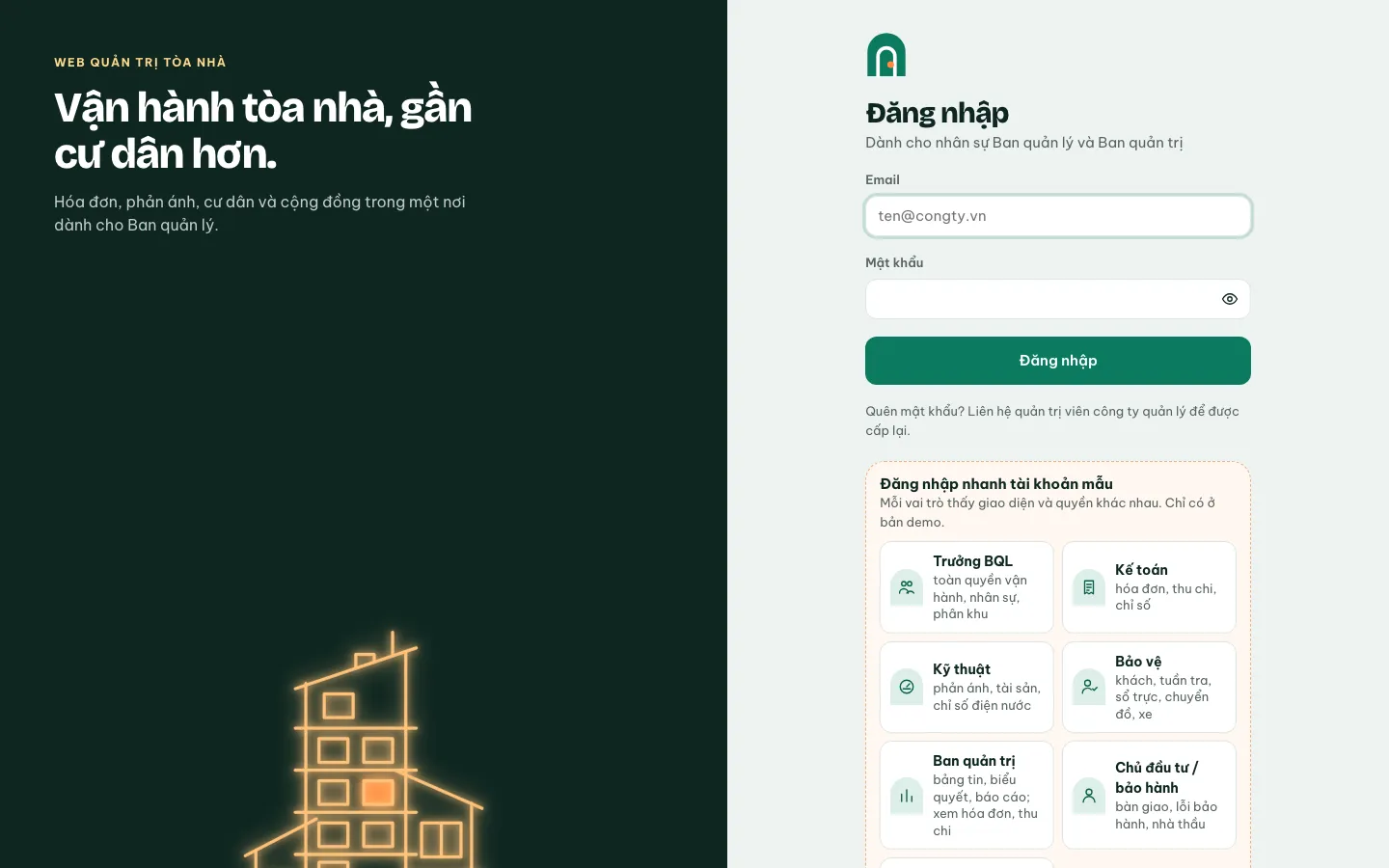
Task: Click the Ban quản trị chart icon
Action: coord(907,796)
